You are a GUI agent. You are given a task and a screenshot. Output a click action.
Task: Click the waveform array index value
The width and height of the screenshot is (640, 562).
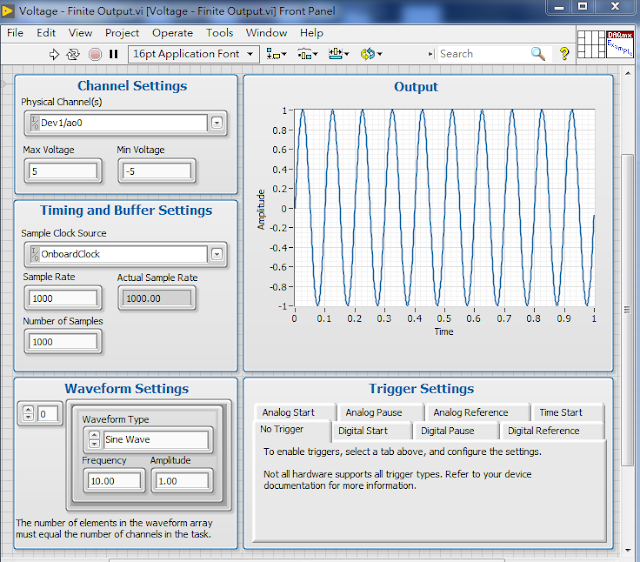(48, 414)
